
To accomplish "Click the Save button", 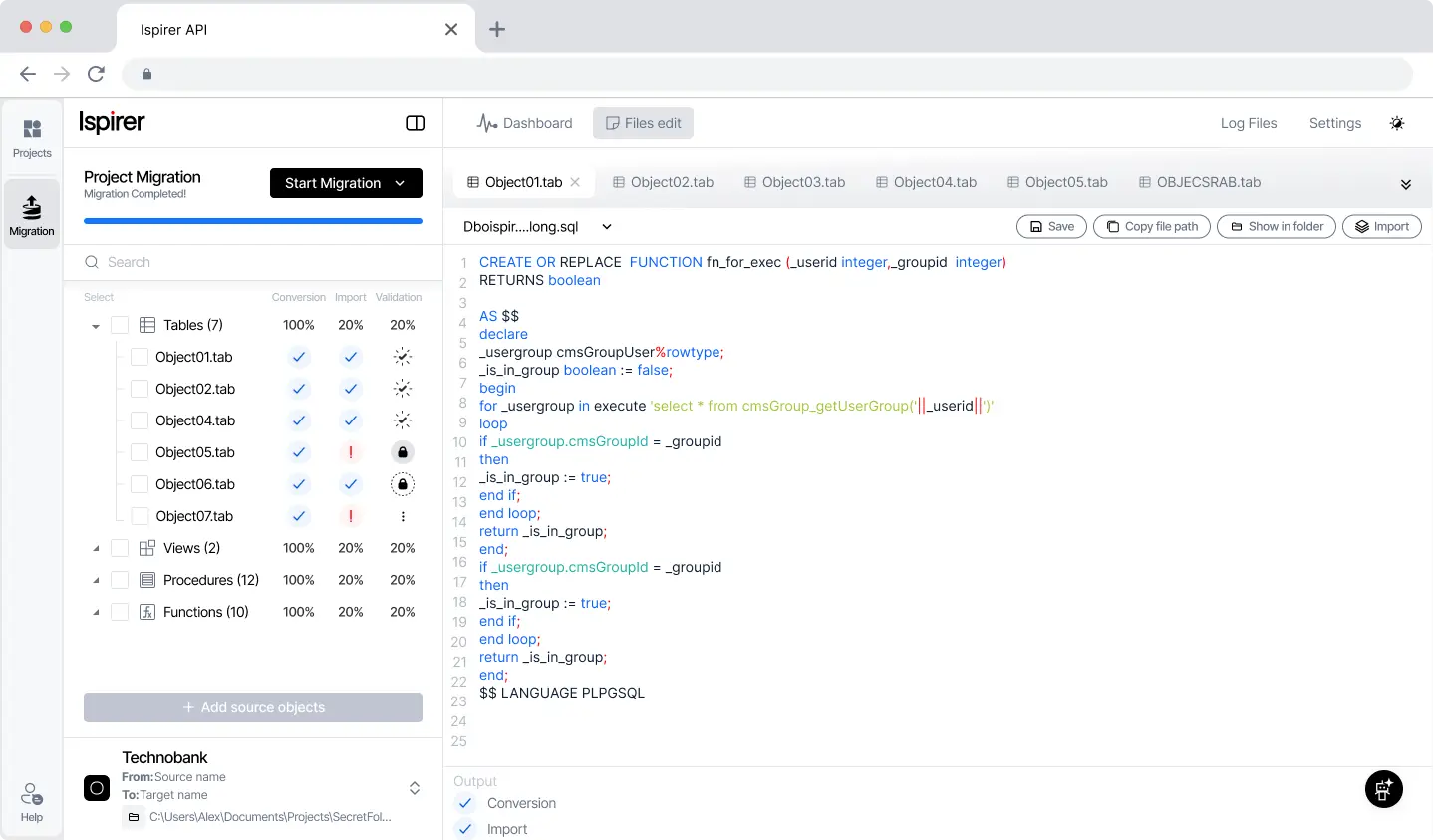I will pos(1051,227).
